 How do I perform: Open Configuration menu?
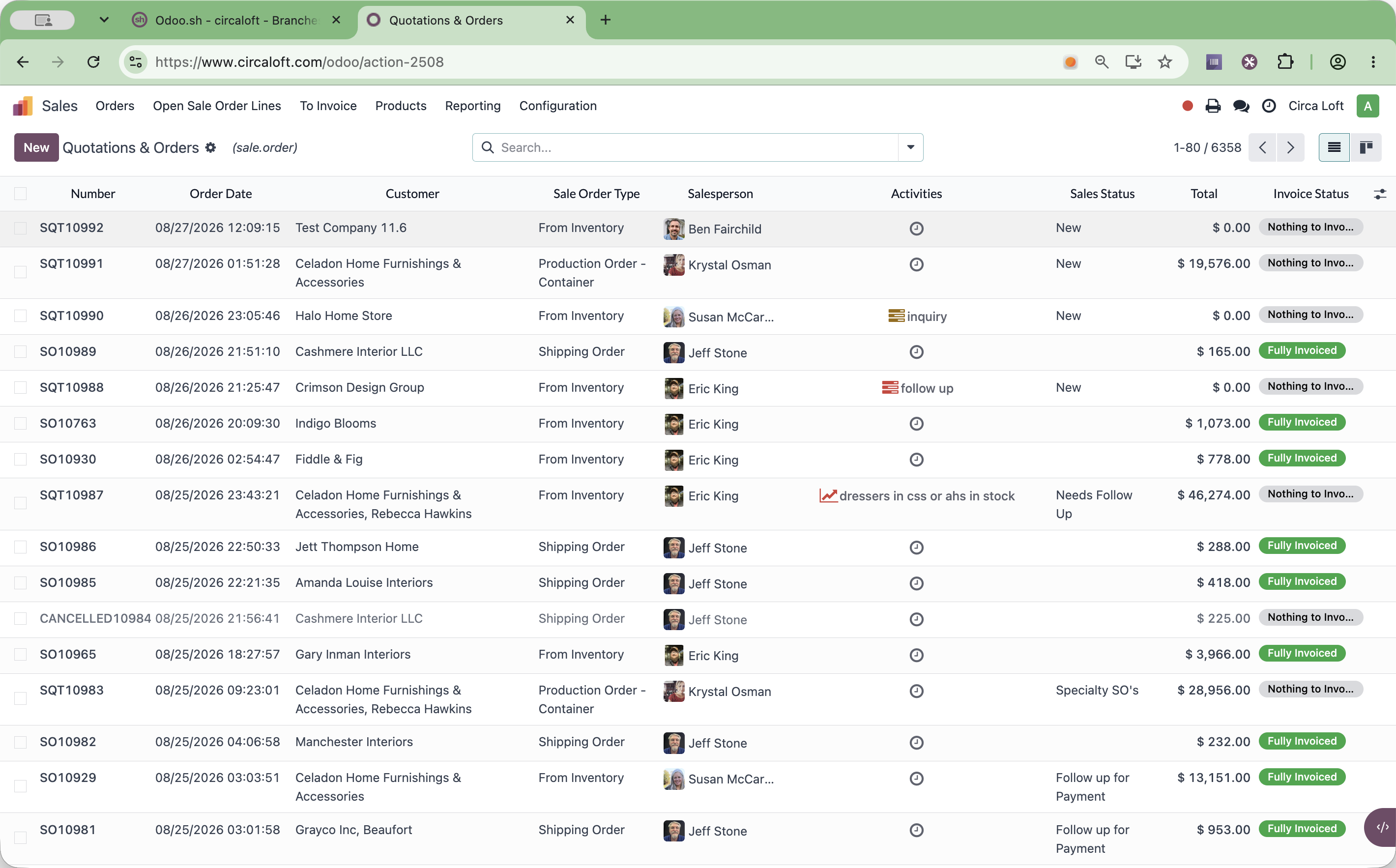pos(558,106)
